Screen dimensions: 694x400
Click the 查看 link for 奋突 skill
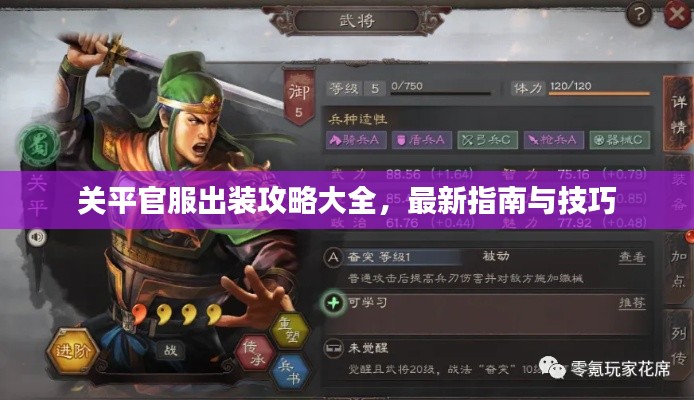click(632, 257)
